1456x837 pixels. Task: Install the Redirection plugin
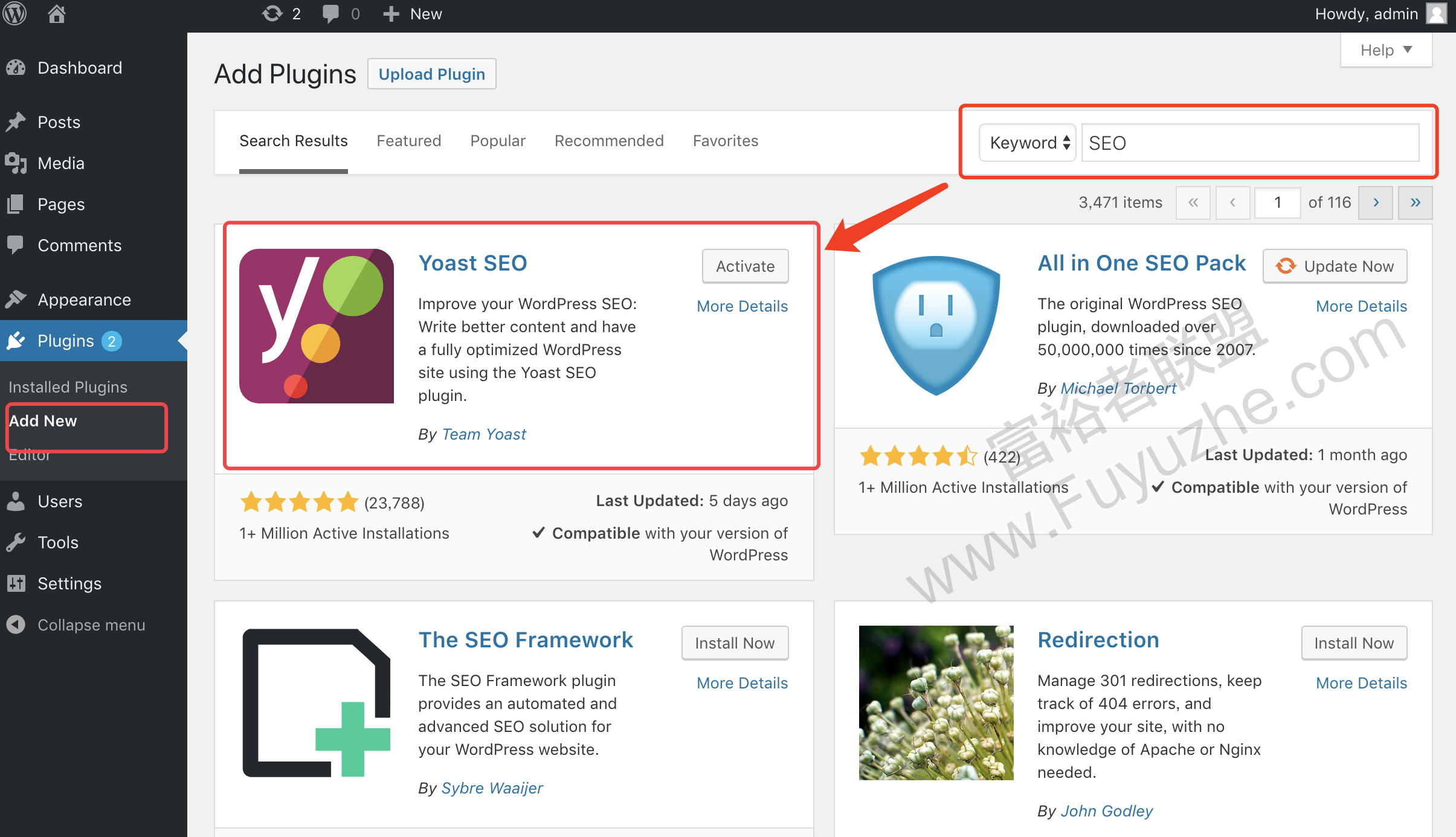[1354, 643]
